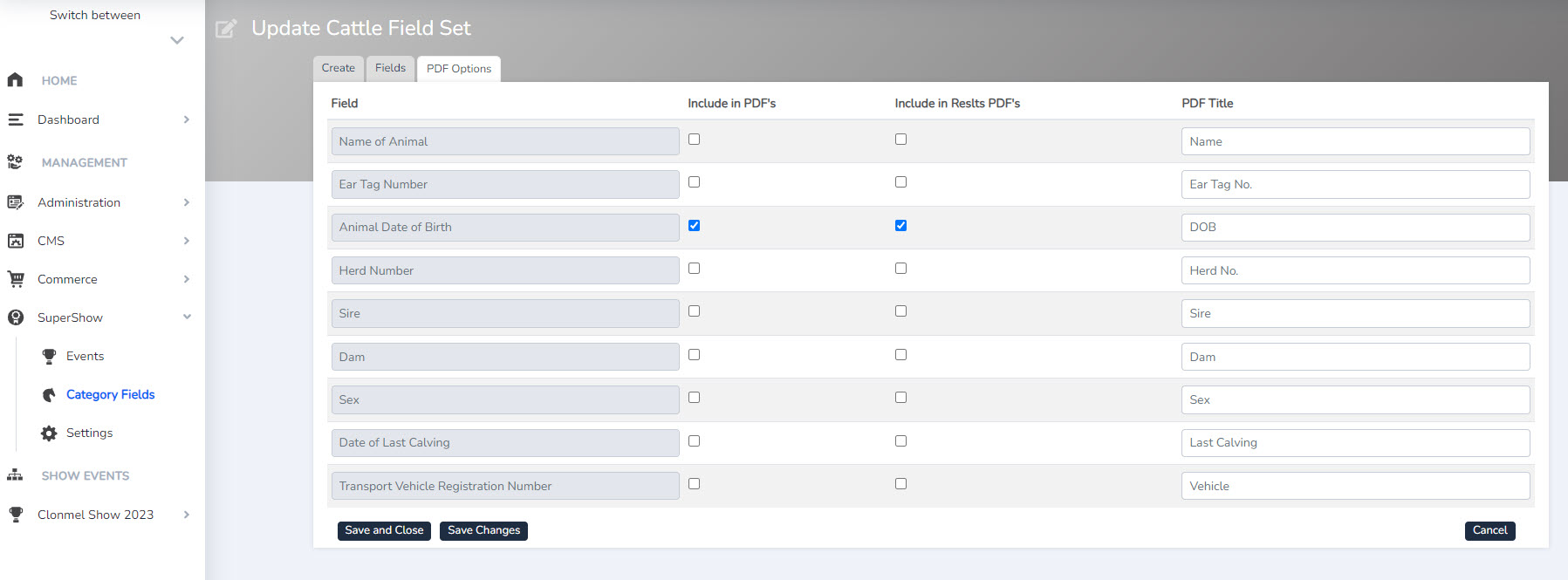Click the CMS image icon
This screenshot has height=580, width=1568.
tap(16, 241)
